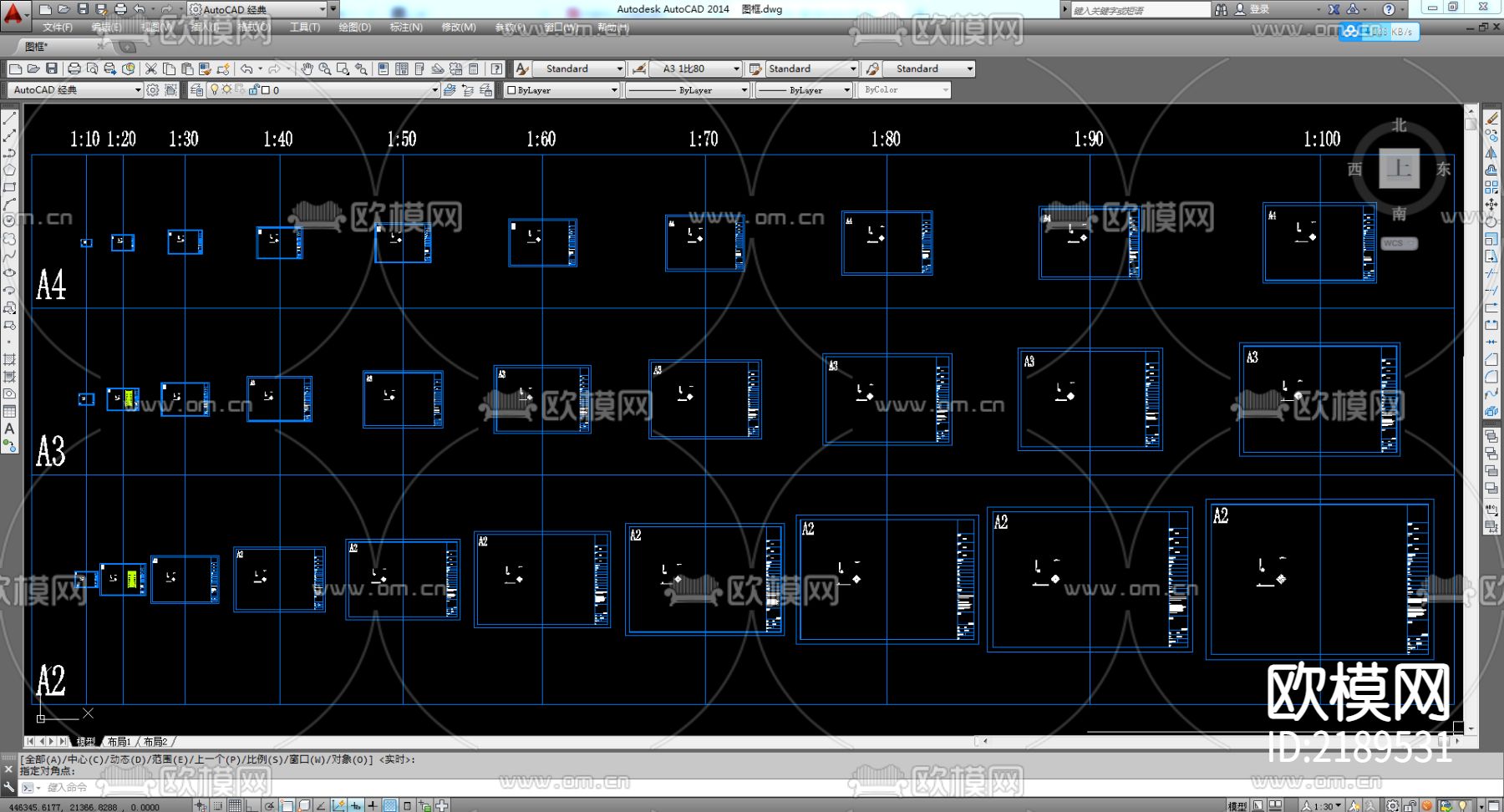Click the Copy icon in standard toolbar
This screenshot has height=812, width=1504.
pos(169,69)
